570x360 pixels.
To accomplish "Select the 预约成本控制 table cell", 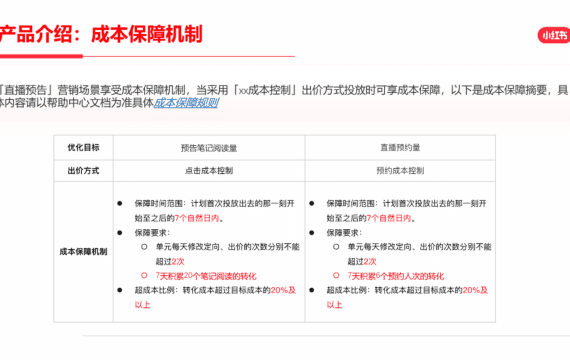I will 400,171.
